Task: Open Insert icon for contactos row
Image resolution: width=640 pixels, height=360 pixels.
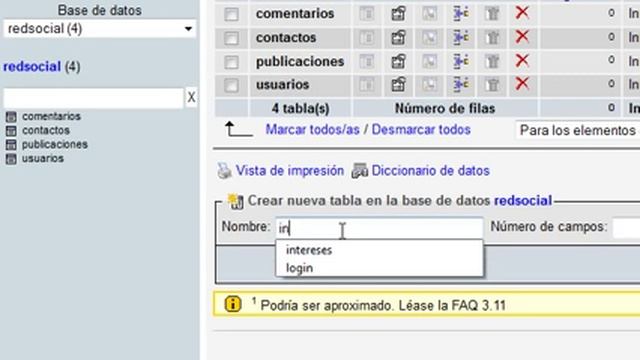Action: (461, 38)
